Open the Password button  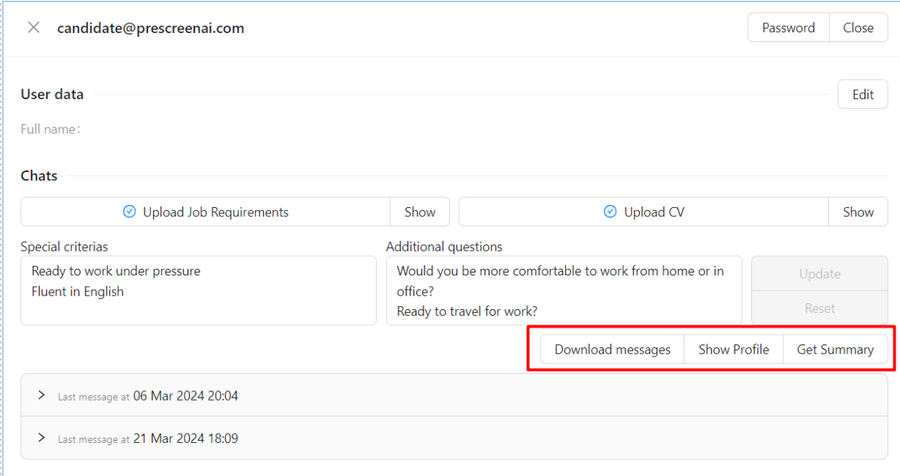click(788, 28)
